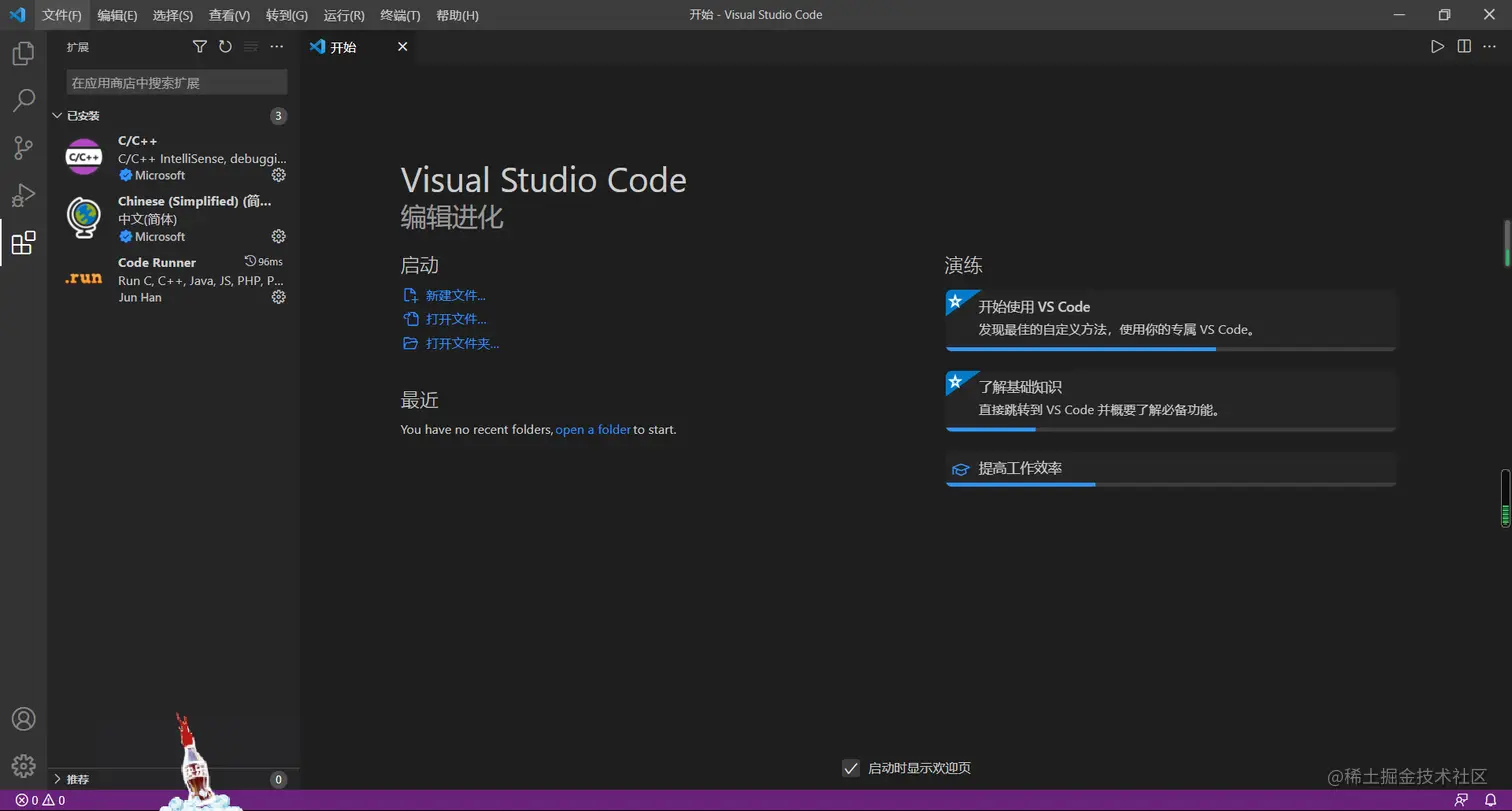
Task: Toggle 启动时显示欢迎页 checkbox
Action: click(x=851, y=768)
